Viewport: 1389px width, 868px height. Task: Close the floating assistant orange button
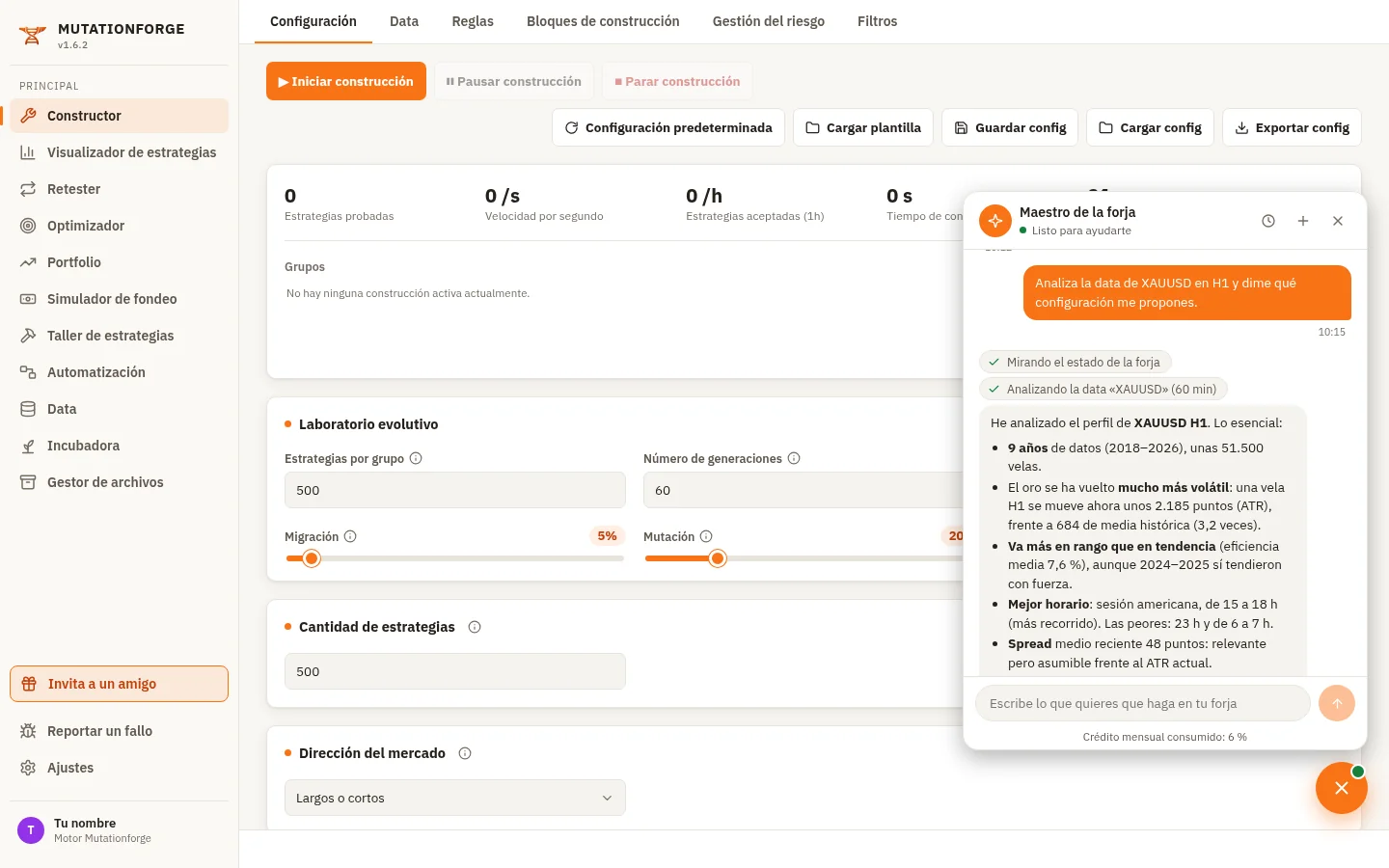click(x=1341, y=788)
